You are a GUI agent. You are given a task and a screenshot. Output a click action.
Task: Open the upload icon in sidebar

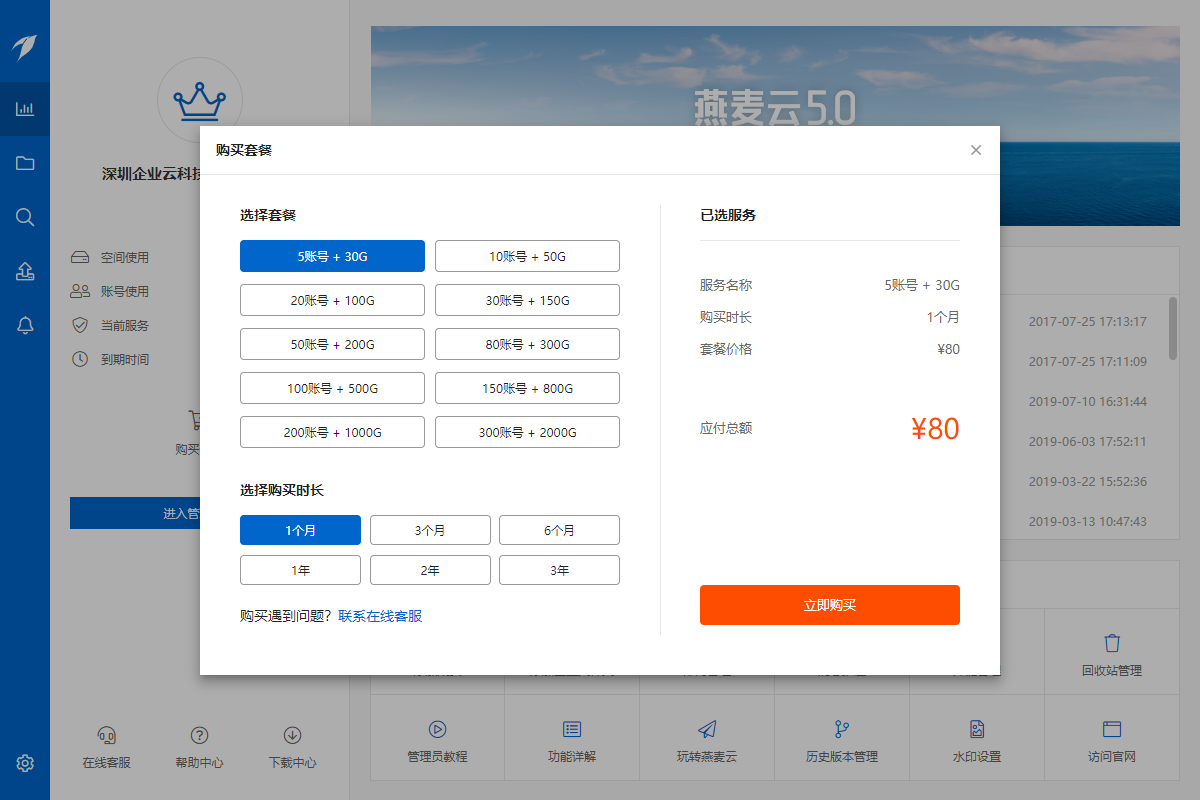tap(25, 271)
